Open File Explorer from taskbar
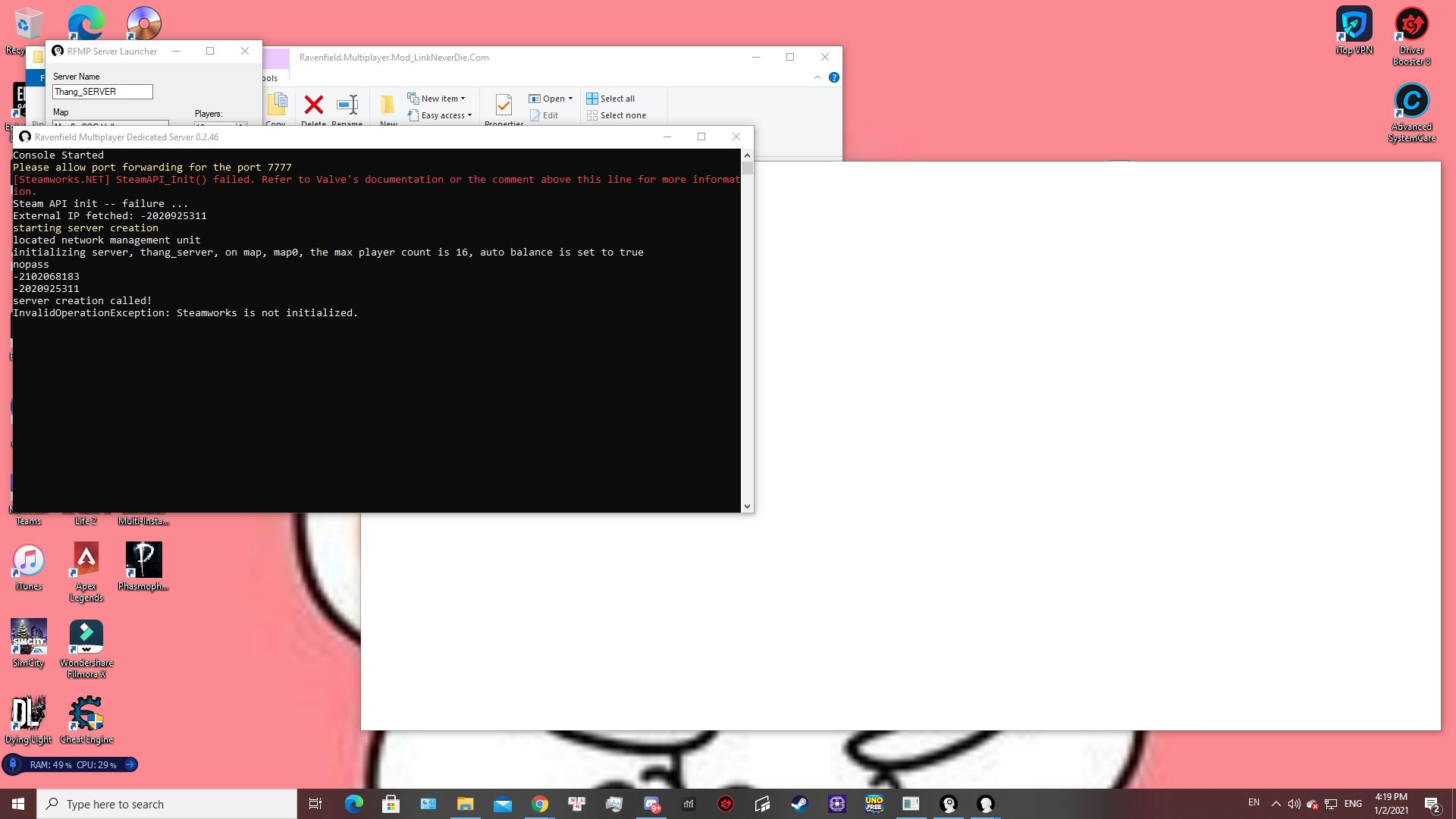Viewport: 1456px width, 819px height. click(465, 804)
